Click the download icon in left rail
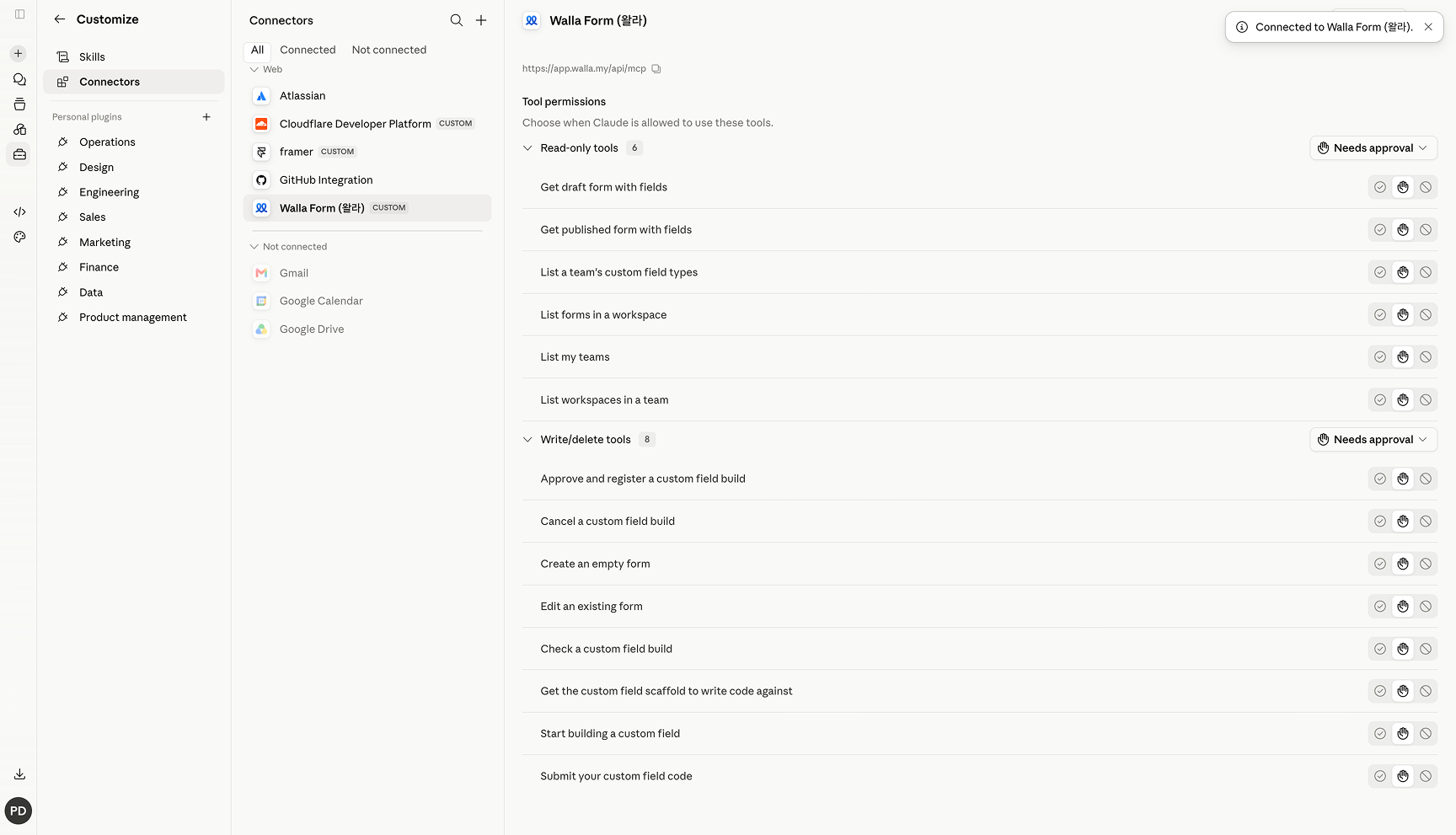This screenshot has width=1456, height=835. (19, 774)
